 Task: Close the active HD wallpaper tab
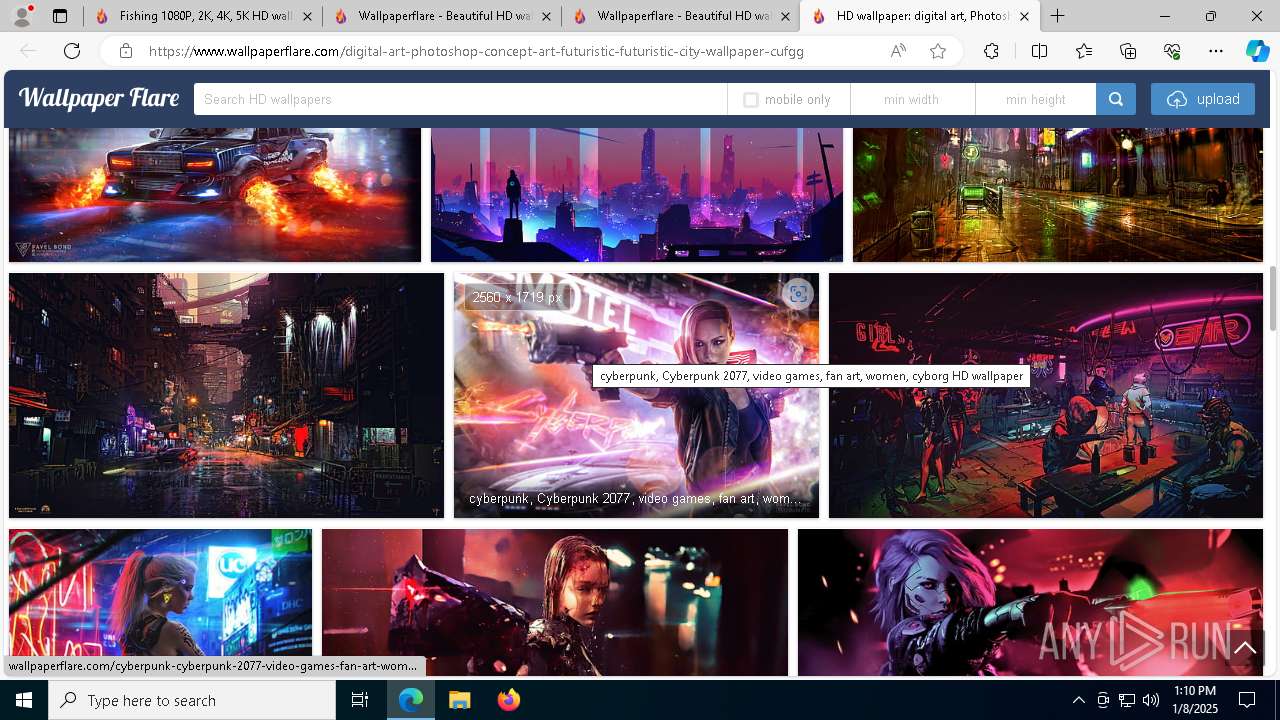1024,16
